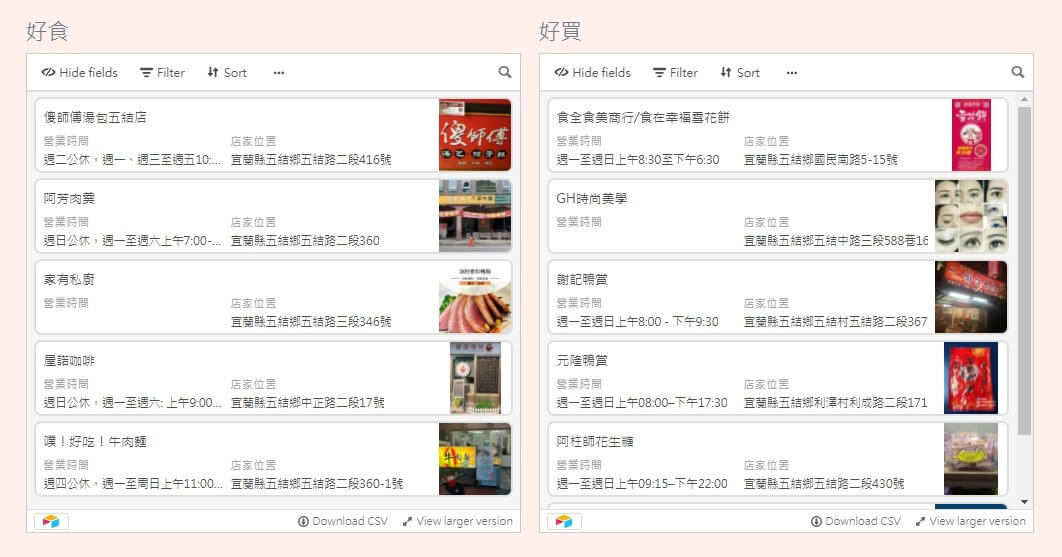1062x557 pixels.
Task: Click hours 週一至週日上午08:00–下午17:30
Action: click(642, 403)
